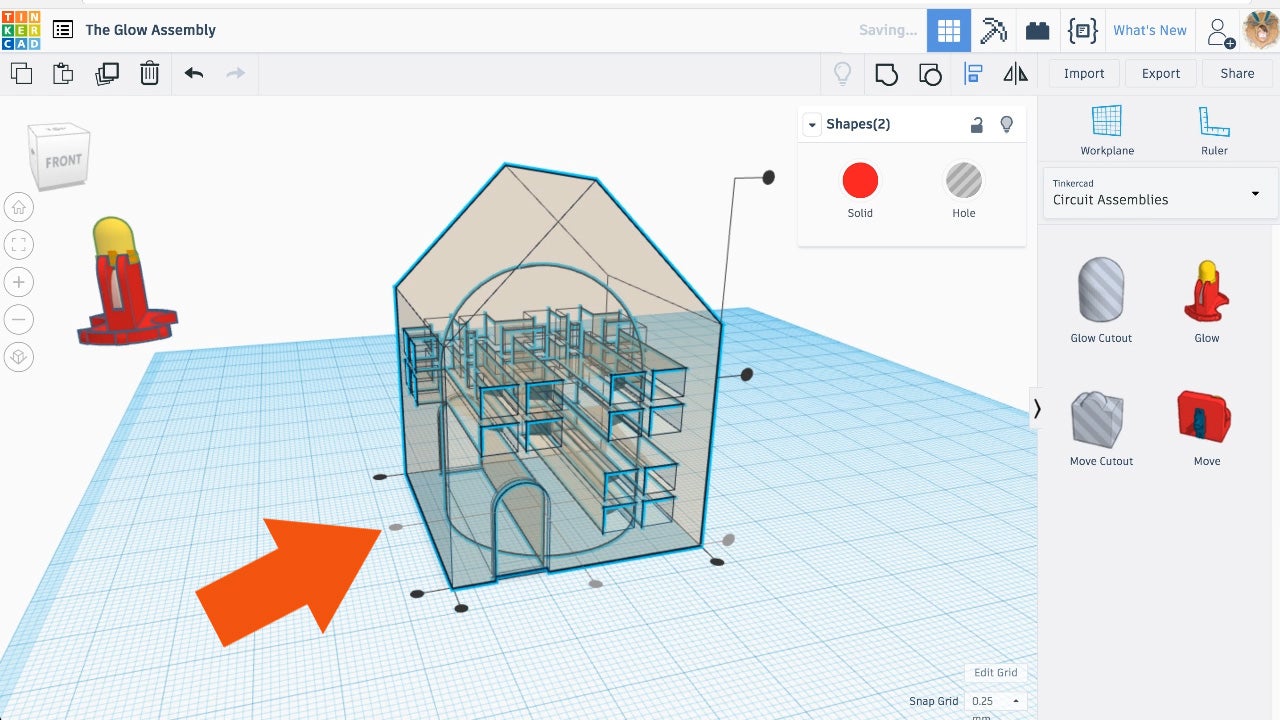Ungroup the selected shapes
This screenshot has height=720, width=1280.
click(930, 73)
